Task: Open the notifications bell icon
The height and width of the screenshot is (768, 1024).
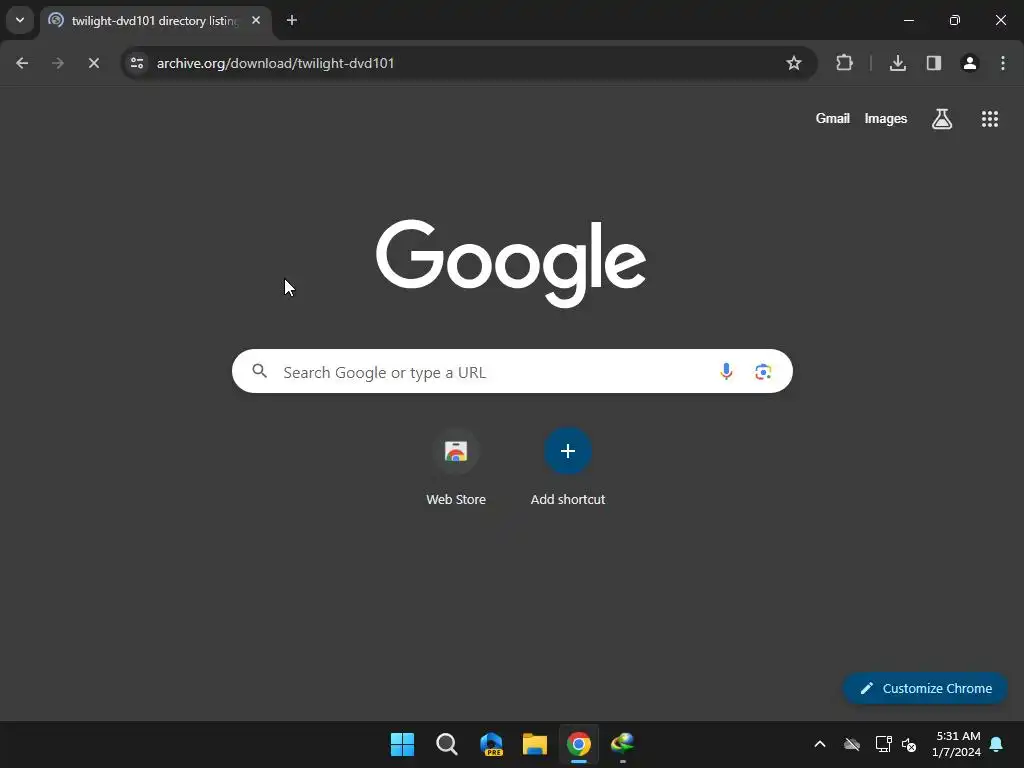Action: [997, 744]
